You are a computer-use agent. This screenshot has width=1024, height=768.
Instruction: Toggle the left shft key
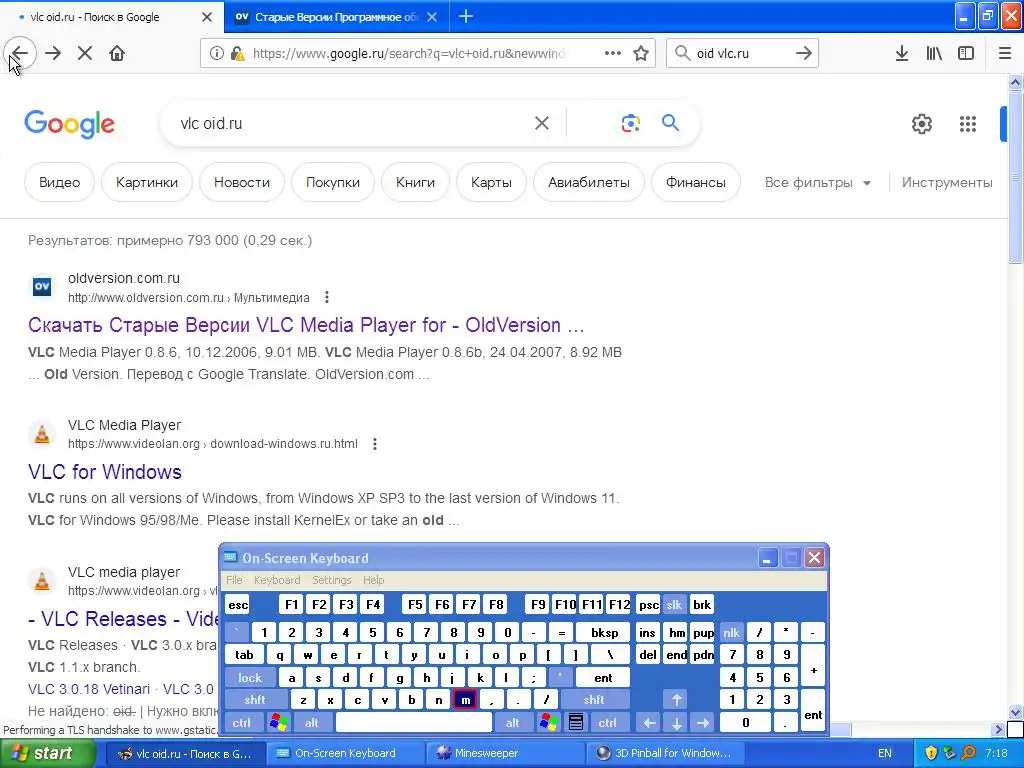(x=255, y=700)
